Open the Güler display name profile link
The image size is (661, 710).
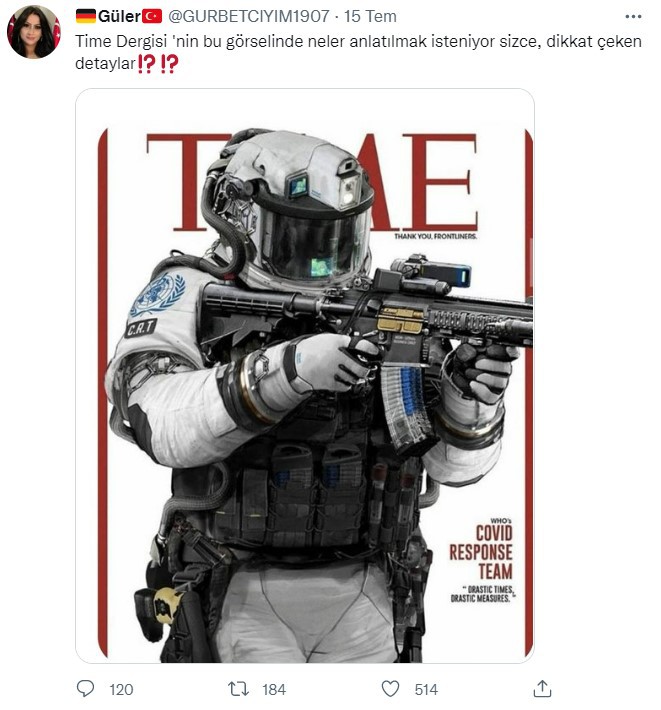coord(119,16)
